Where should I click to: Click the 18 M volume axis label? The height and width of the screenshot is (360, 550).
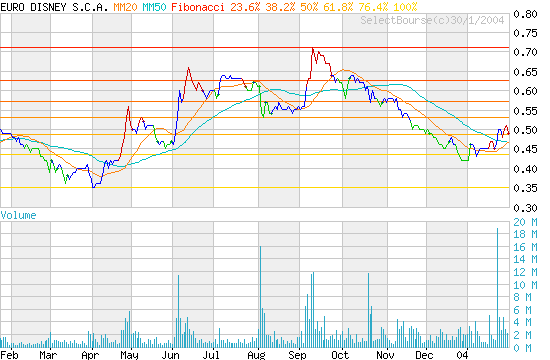click(x=525, y=234)
